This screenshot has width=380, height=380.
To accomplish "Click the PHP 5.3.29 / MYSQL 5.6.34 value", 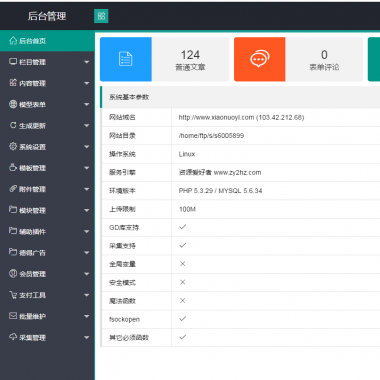I will 220,191.
